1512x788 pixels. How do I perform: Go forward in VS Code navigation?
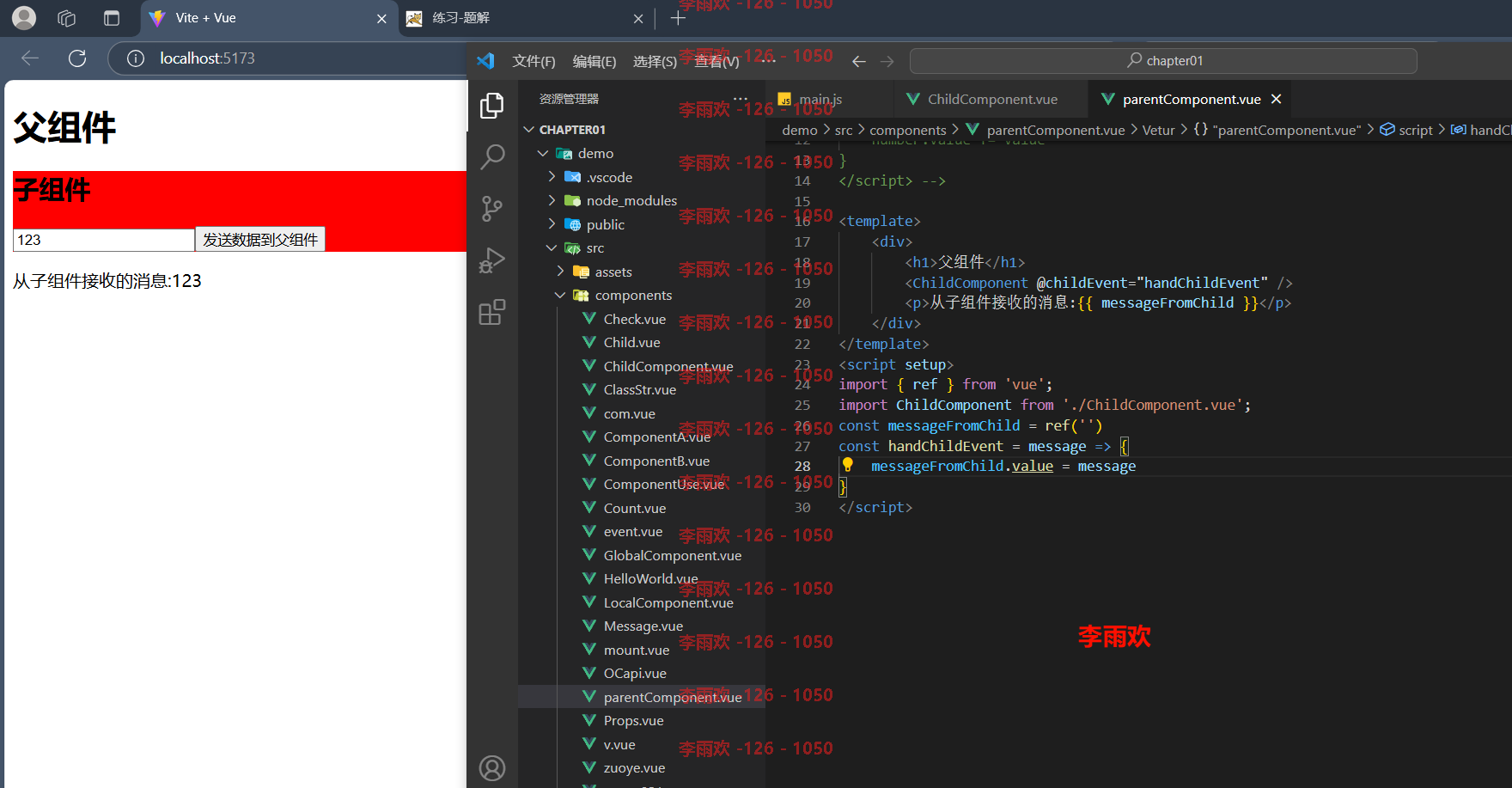(x=887, y=61)
